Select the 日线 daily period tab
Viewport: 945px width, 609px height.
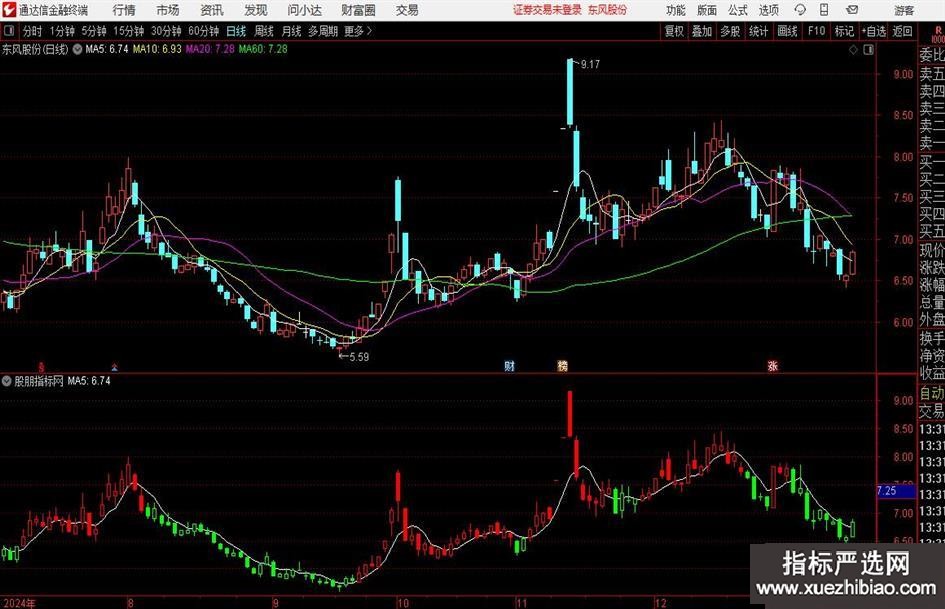pyautogui.click(x=236, y=31)
